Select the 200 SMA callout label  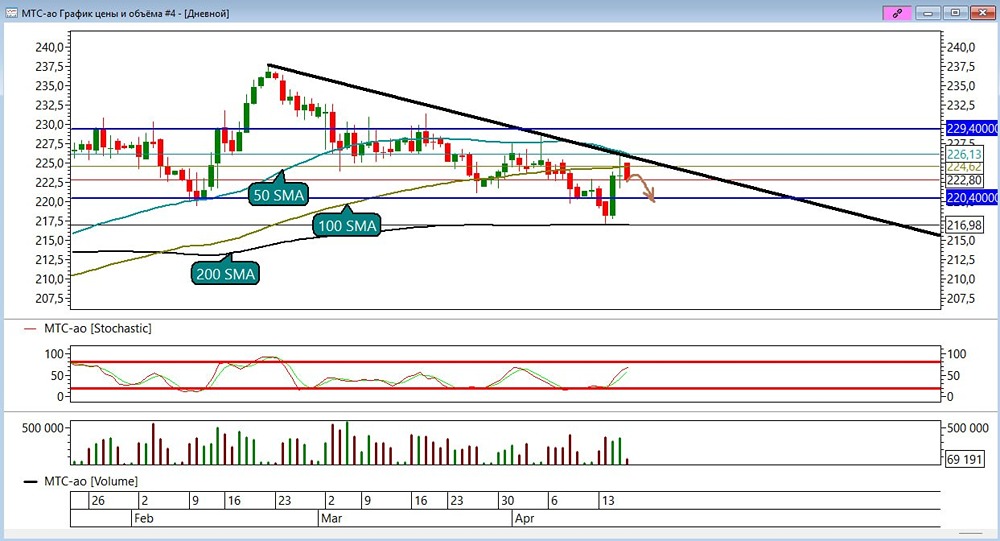pyautogui.click(x=225, y=274)
